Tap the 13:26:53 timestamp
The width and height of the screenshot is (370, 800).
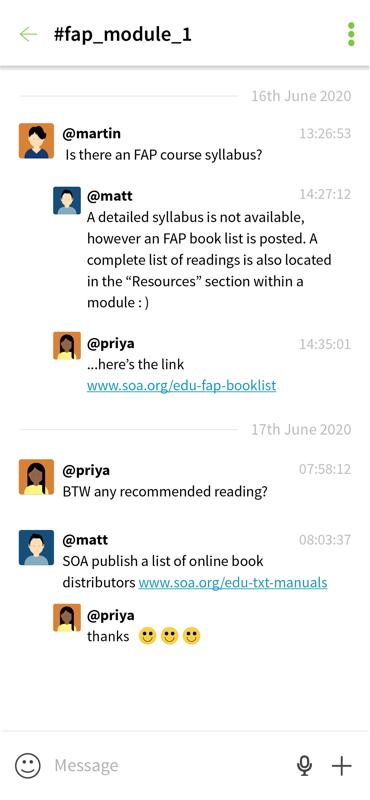(325, 134)
